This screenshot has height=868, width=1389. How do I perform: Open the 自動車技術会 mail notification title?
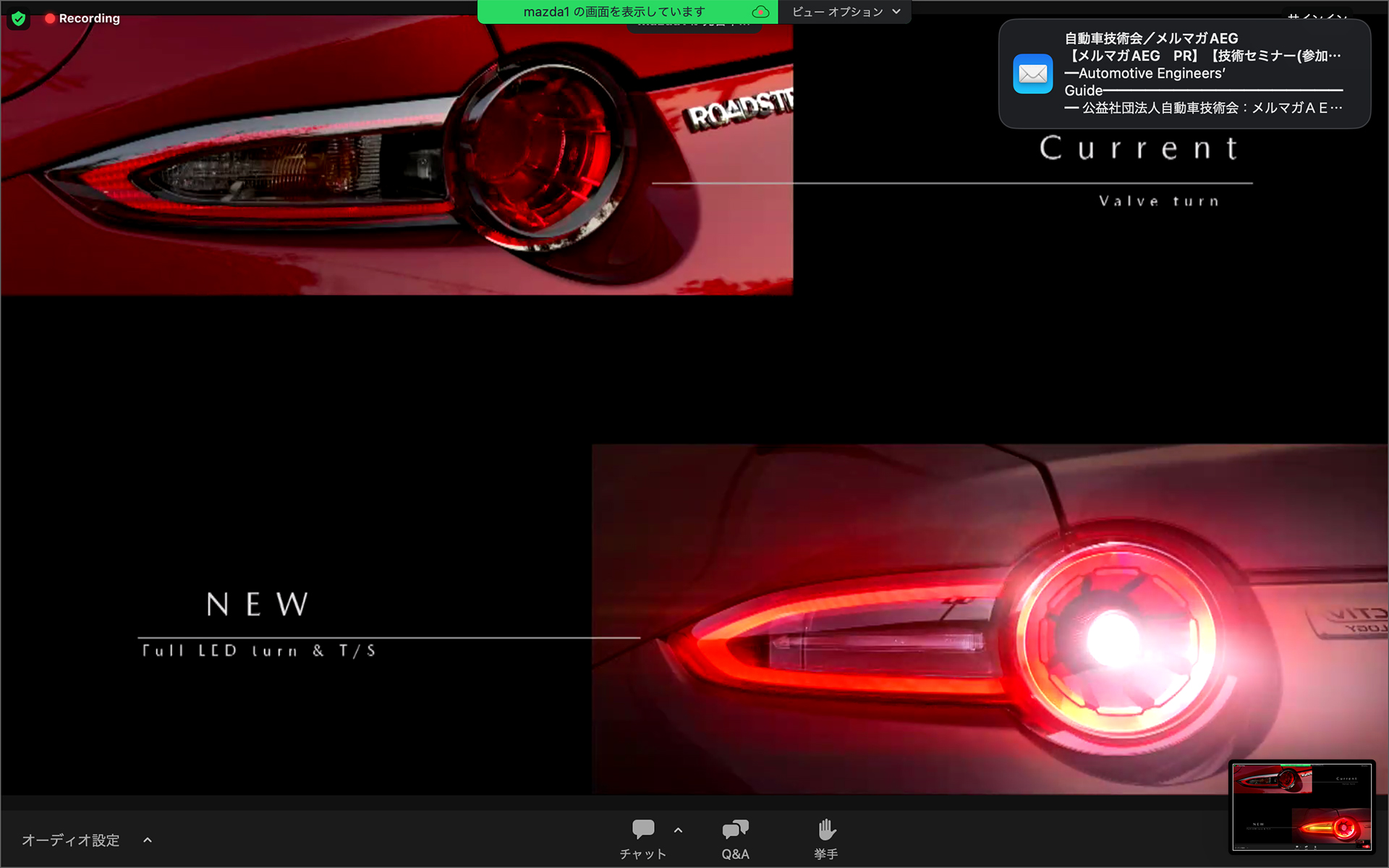1151,38
